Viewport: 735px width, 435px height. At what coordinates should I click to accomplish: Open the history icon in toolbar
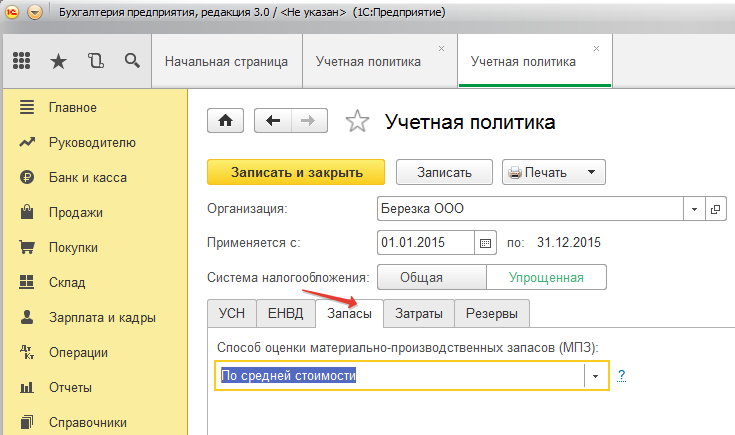[95, 61]
